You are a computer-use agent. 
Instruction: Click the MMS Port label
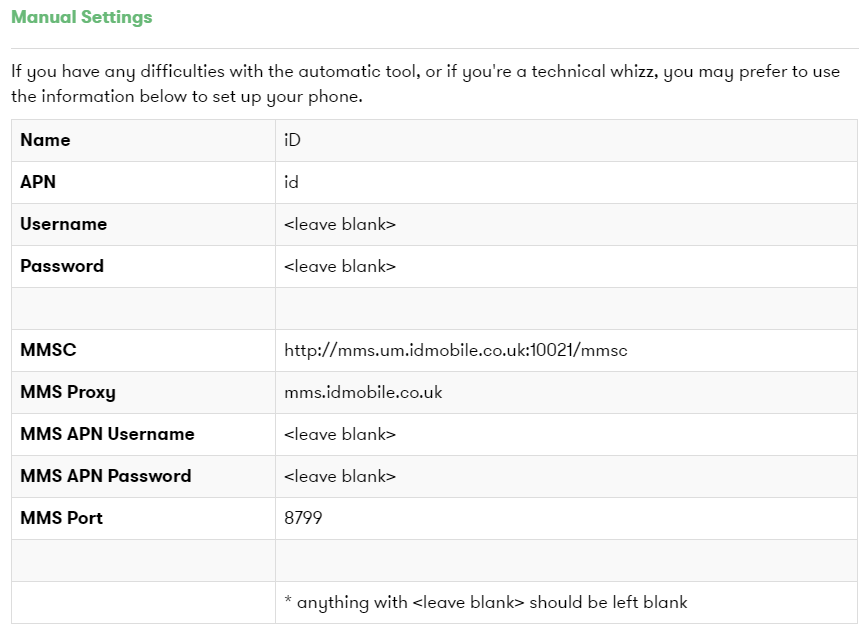tap(61, 518)
